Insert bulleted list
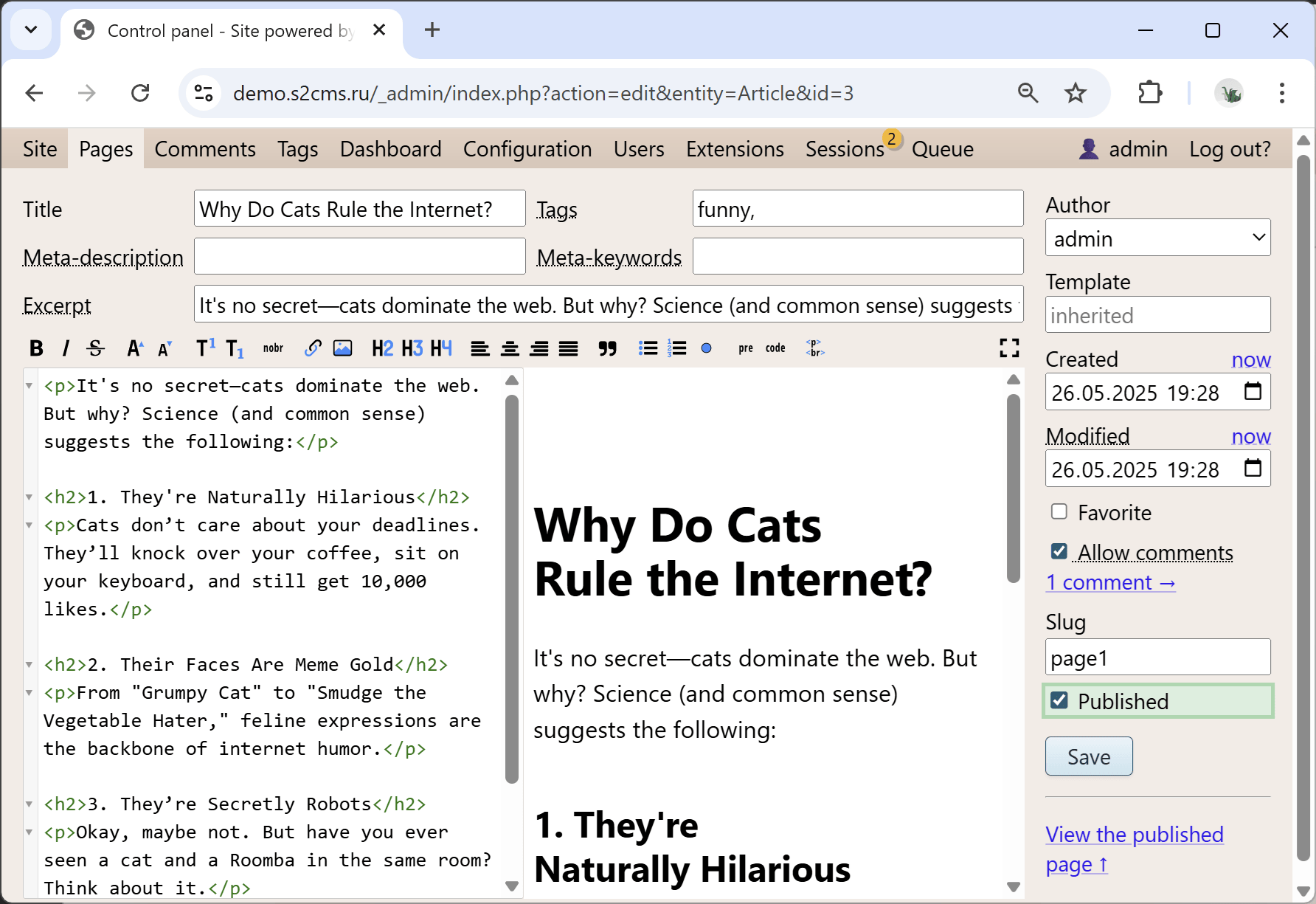Viewport: 1316px width, 904px height. point(648,348)
